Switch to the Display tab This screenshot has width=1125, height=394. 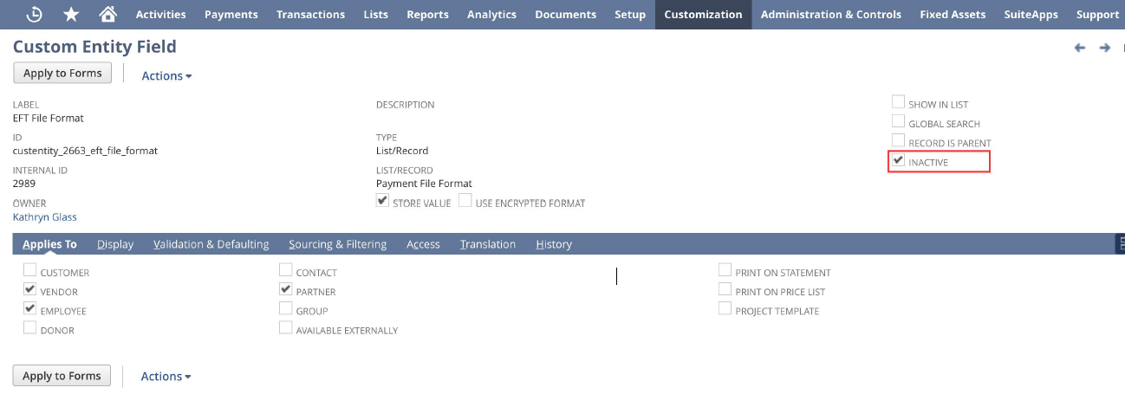[116, 244]
